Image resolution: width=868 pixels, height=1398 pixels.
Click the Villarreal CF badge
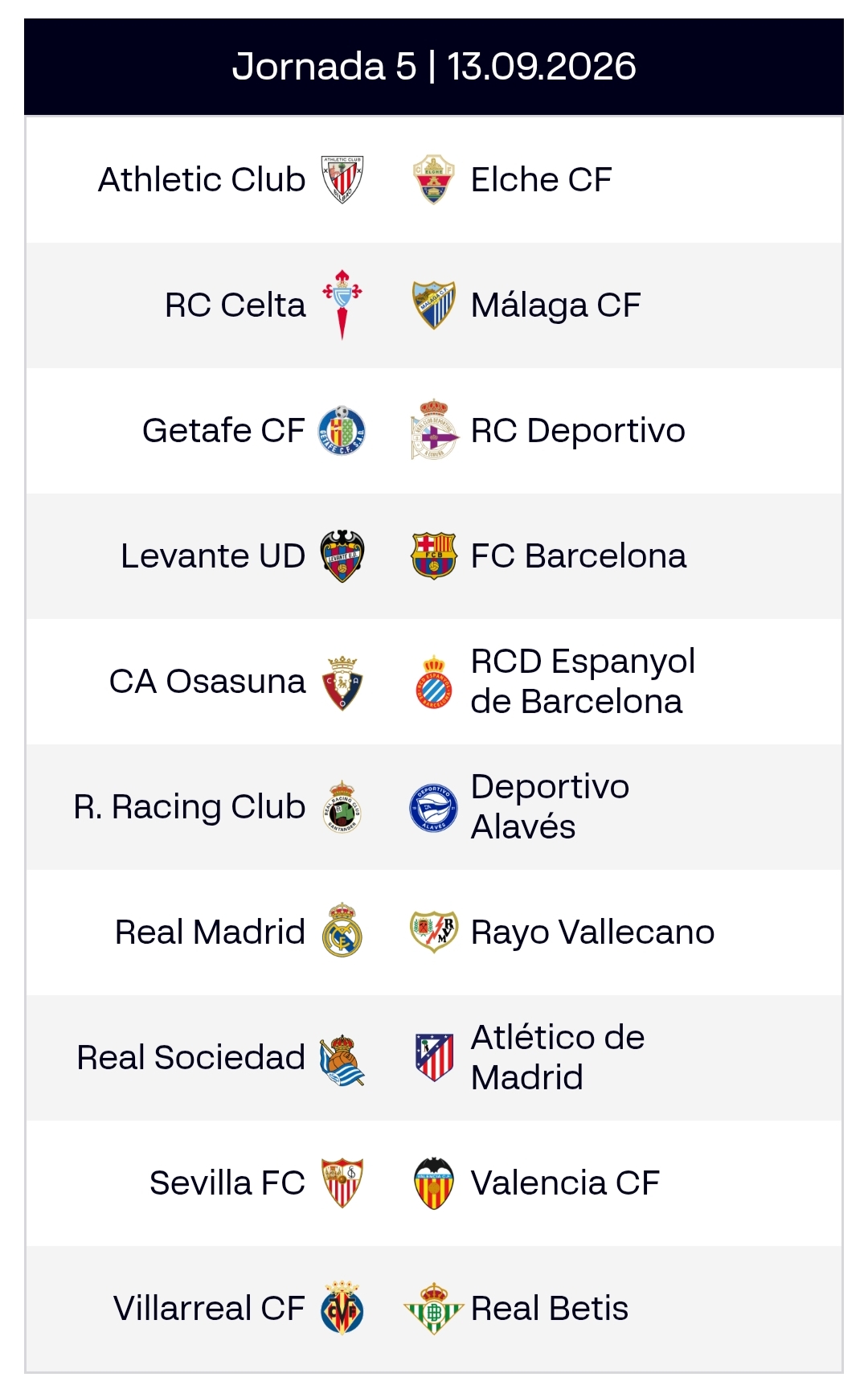point(342,1308)
